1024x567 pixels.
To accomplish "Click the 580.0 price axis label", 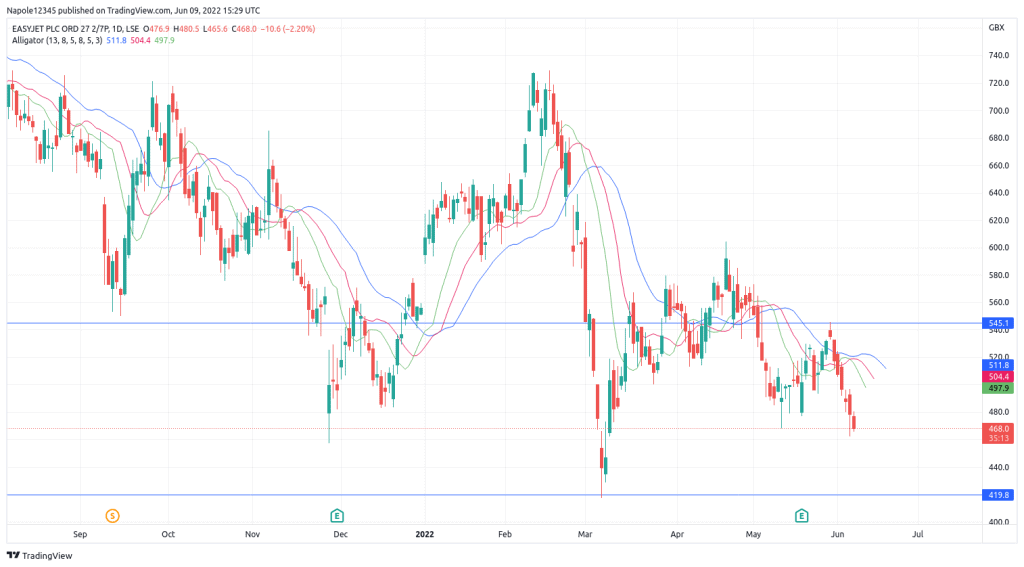I will (999, 275).
